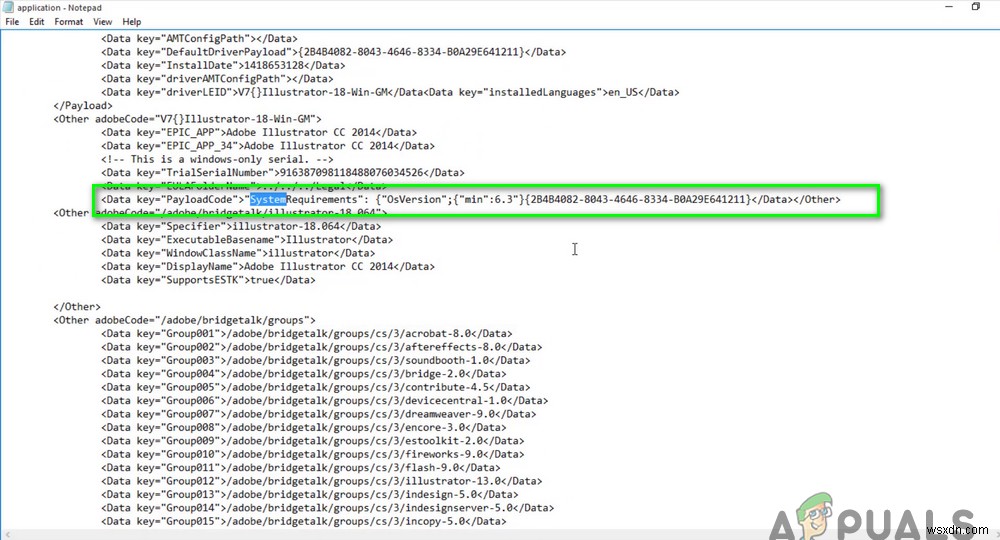Click the ExecutableBasename Illustrator line

pyautogui.click(x=247, y=240)
